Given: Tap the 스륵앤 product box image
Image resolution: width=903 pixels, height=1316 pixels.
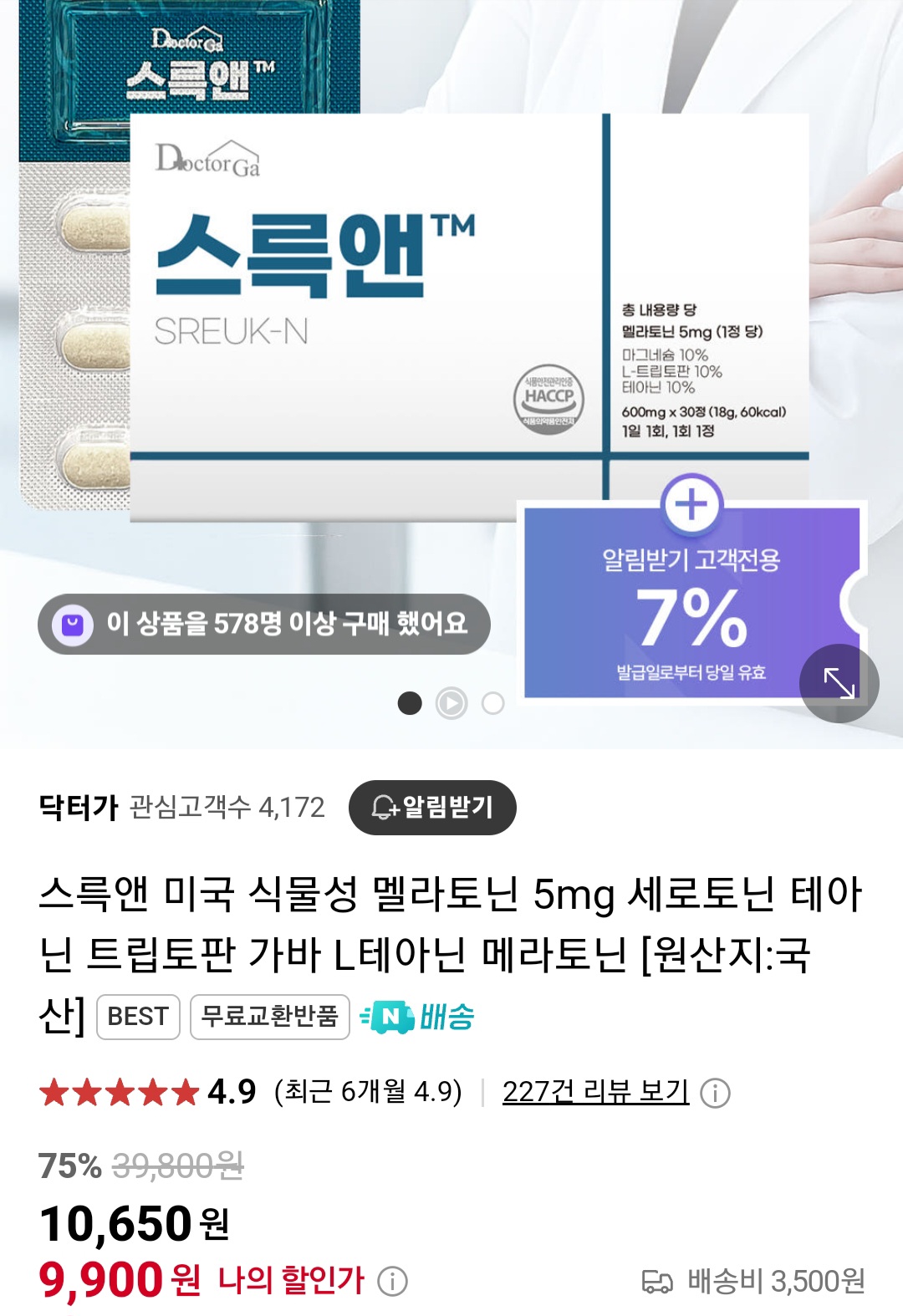Looking at the screenshot, I should point(469,316).
